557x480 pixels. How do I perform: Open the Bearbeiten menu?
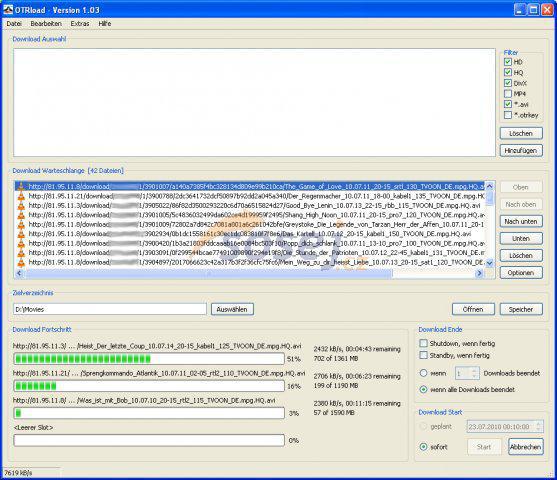click(46, 23)
